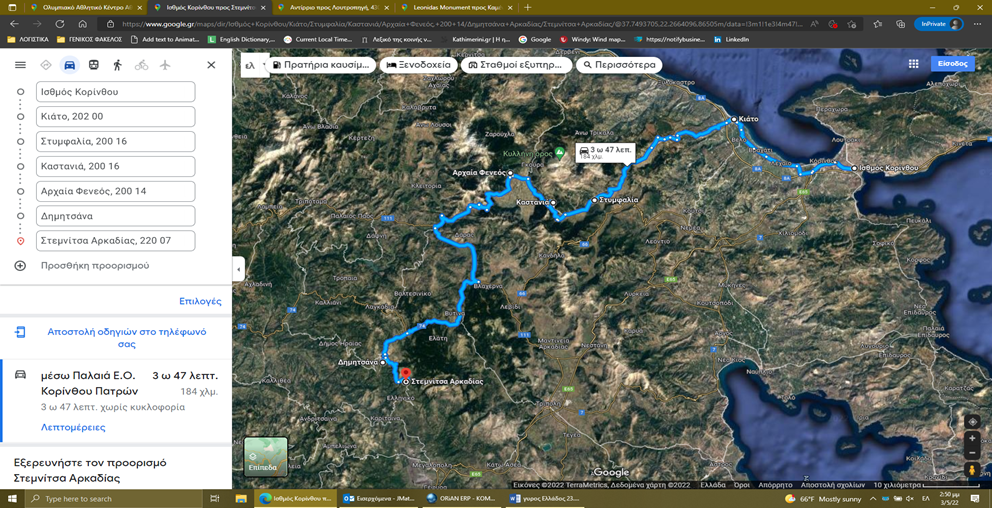Viewport: 992px width, 508px height.
Task: Click the Street View pegman
Action: pyautogui.click(x=972, y=469)
